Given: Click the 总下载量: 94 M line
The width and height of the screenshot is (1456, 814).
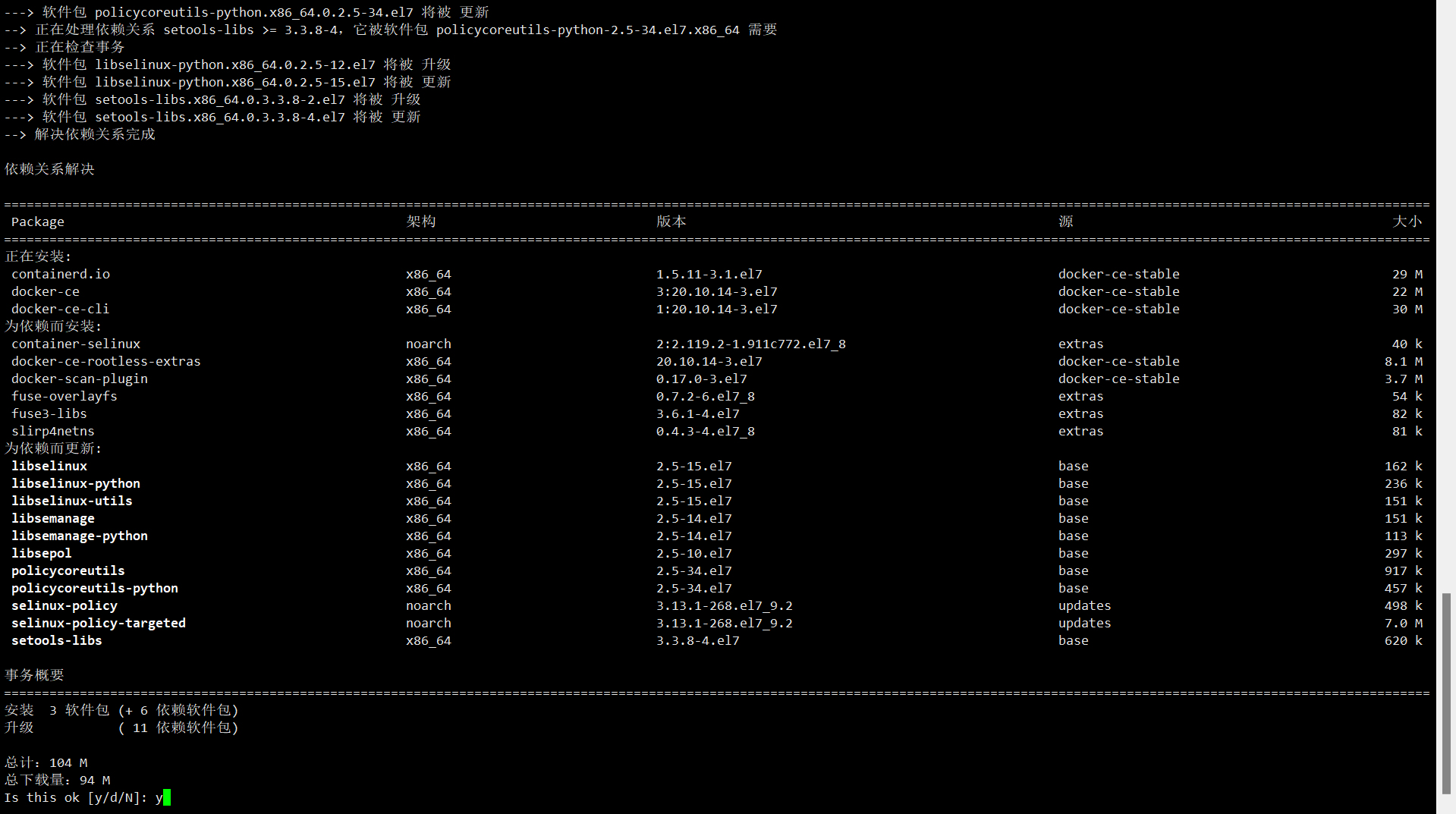Looking at the screenshot, I should point(58,780).
